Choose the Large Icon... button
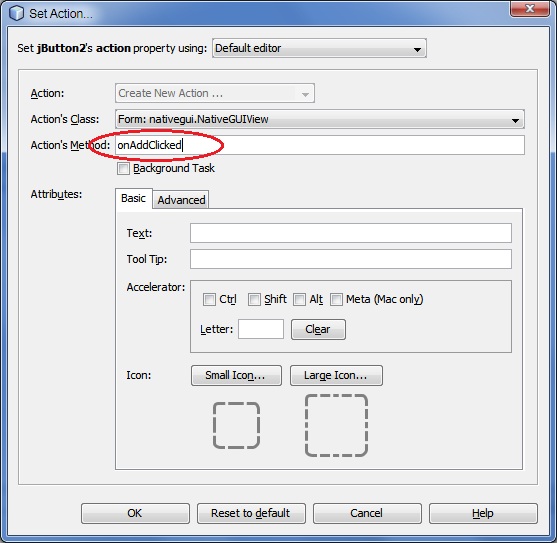Viewport: 557px width, 543px height. pos(336,375)
